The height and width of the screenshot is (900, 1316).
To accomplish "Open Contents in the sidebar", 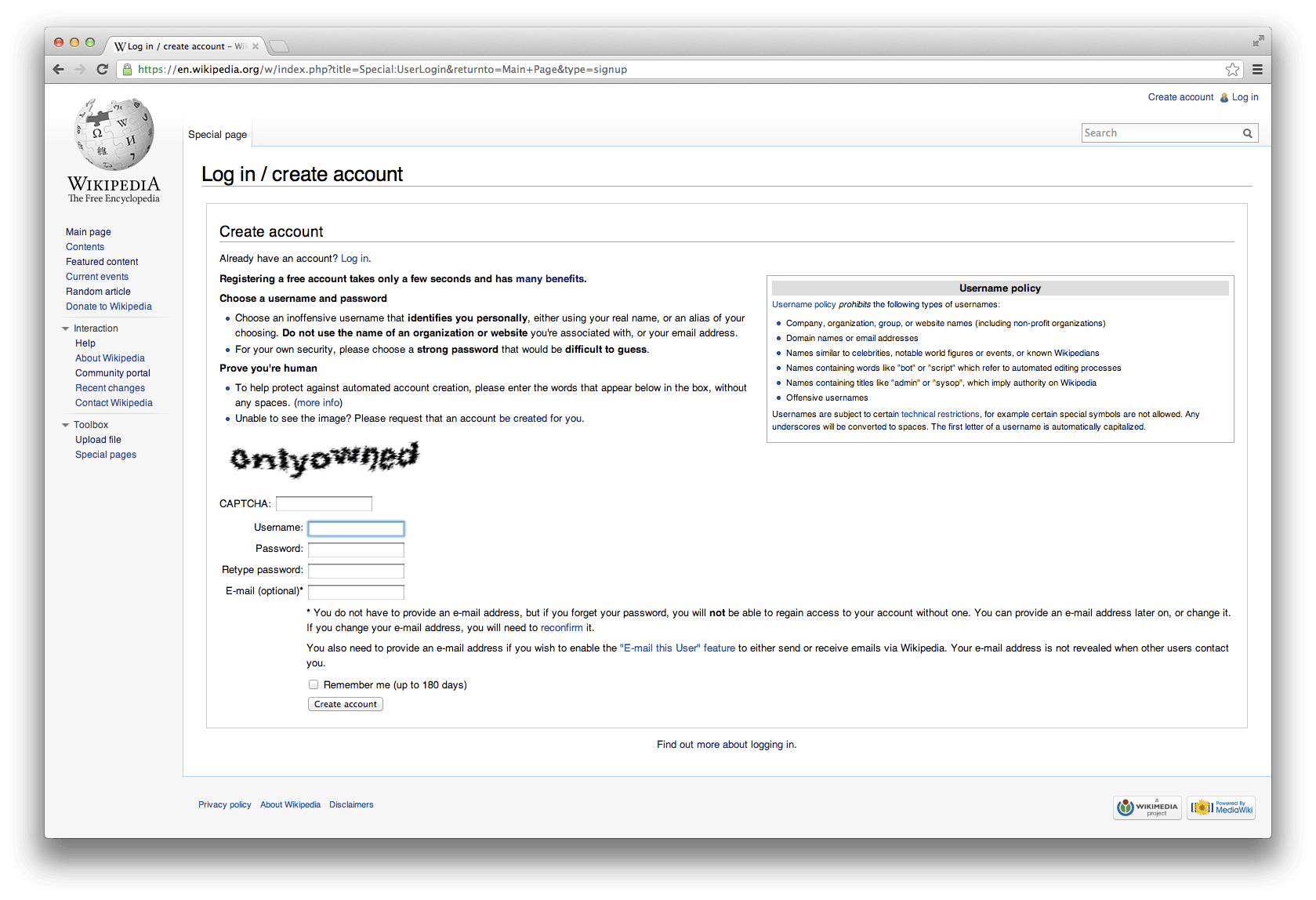I will point(85,247).
